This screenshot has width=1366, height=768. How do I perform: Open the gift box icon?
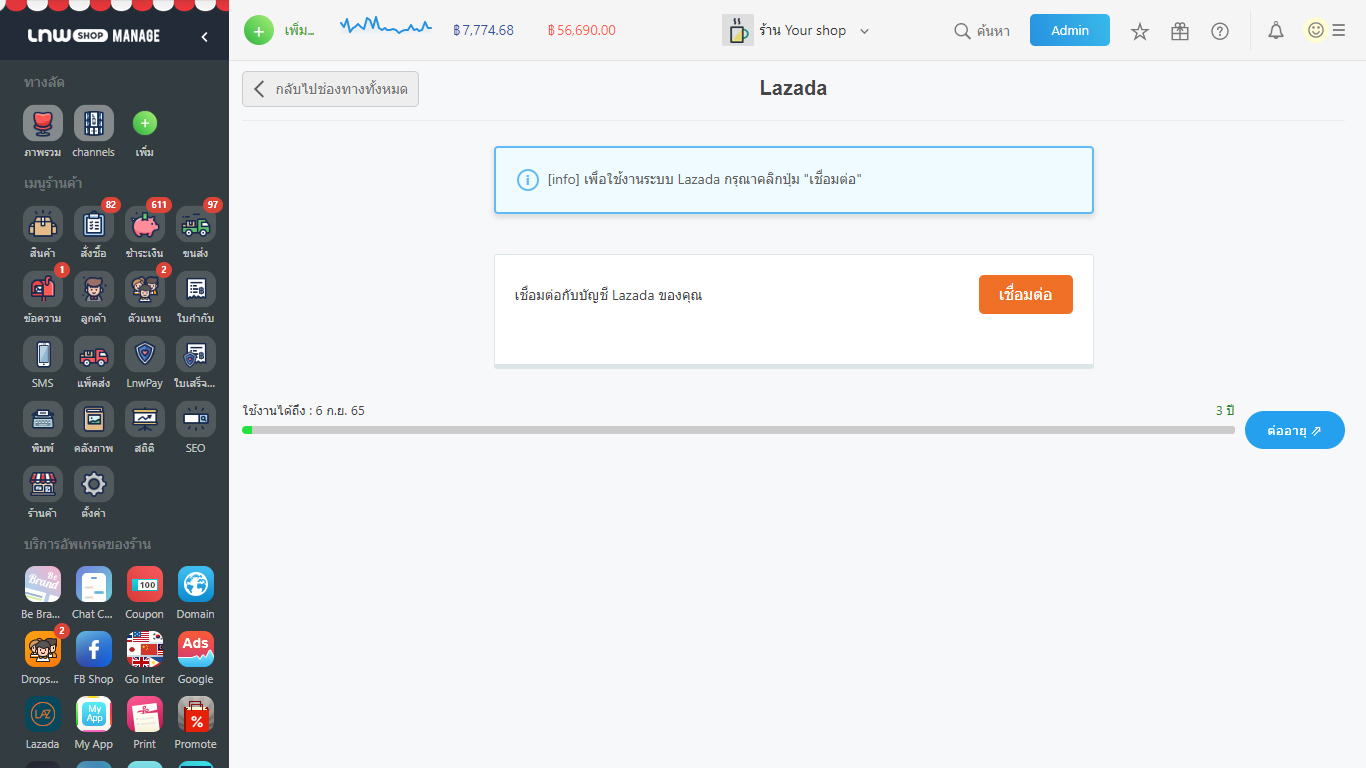[x=1180, y=31]
